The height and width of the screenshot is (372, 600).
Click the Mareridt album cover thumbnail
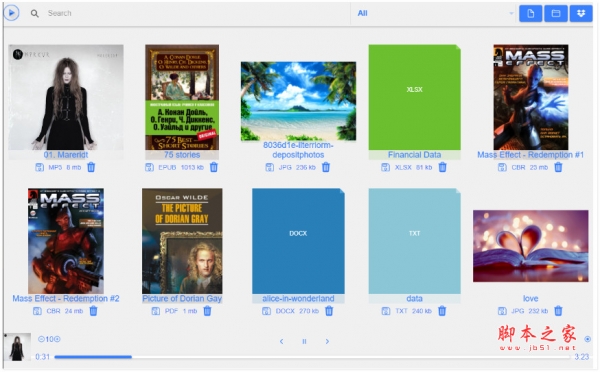66,97
